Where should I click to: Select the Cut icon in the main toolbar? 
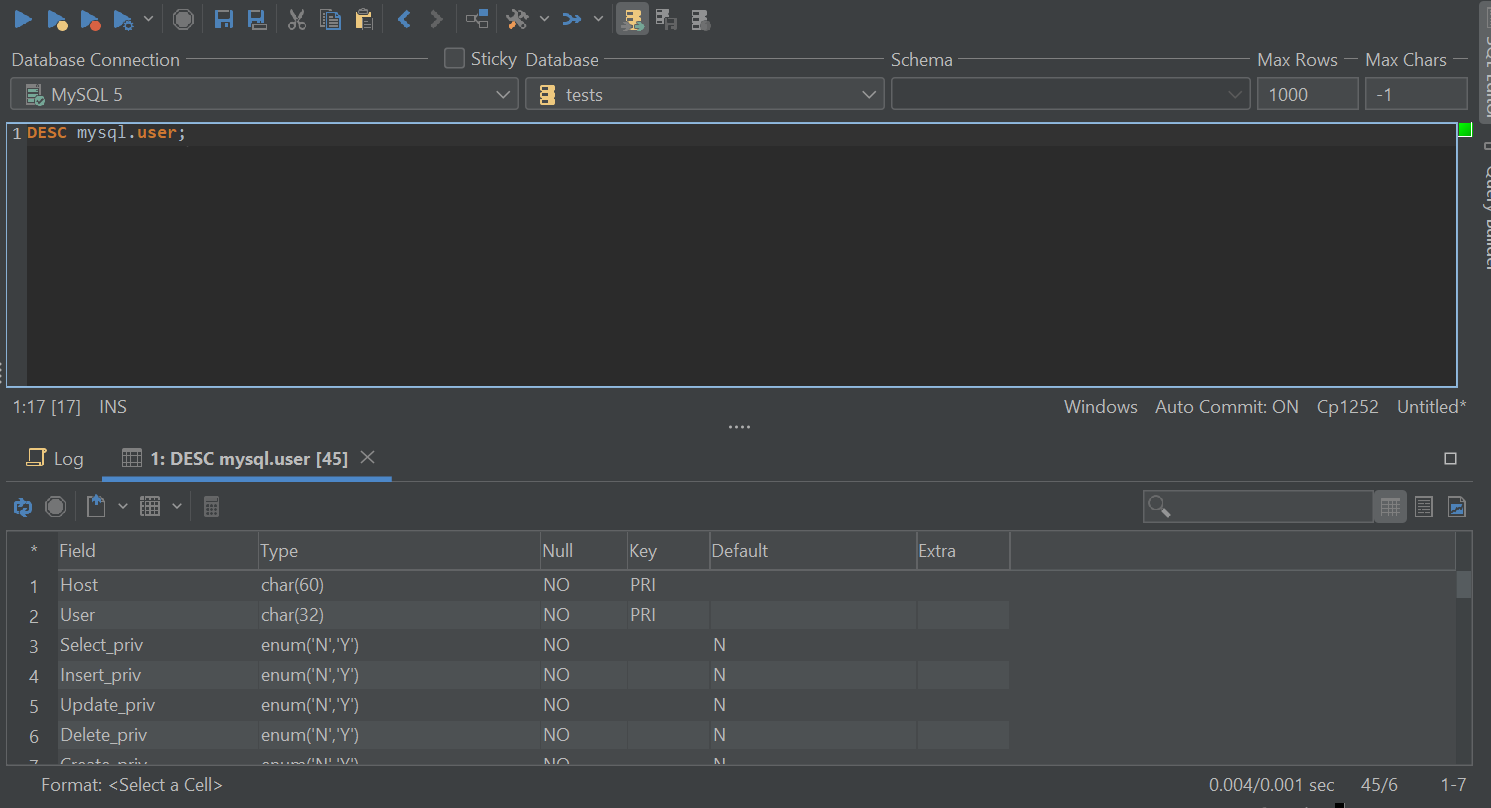(x=296, y=18)
